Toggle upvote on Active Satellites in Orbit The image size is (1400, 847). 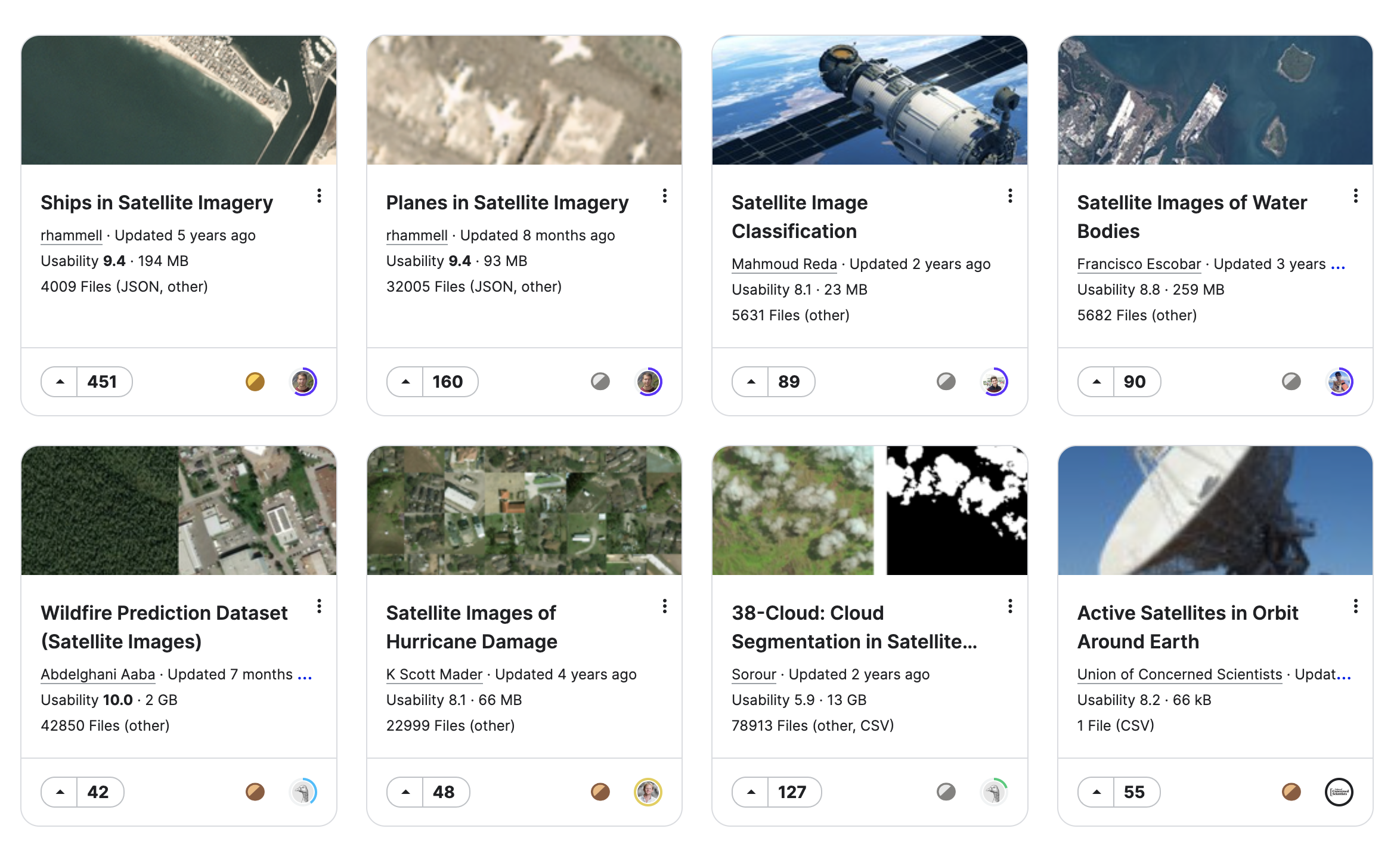click(x=1097, y=792)
